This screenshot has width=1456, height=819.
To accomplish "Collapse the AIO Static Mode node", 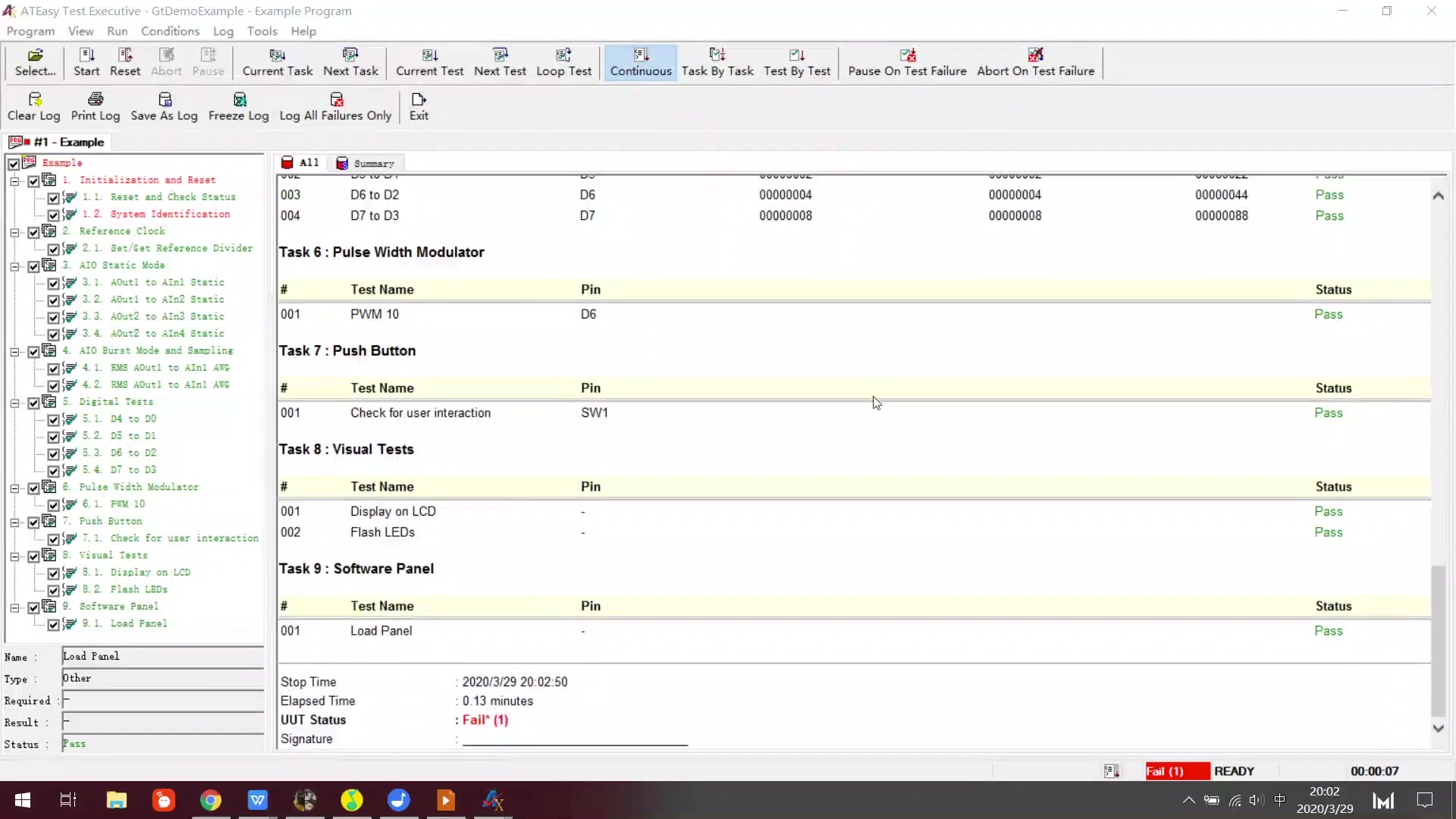I will 14,266.
